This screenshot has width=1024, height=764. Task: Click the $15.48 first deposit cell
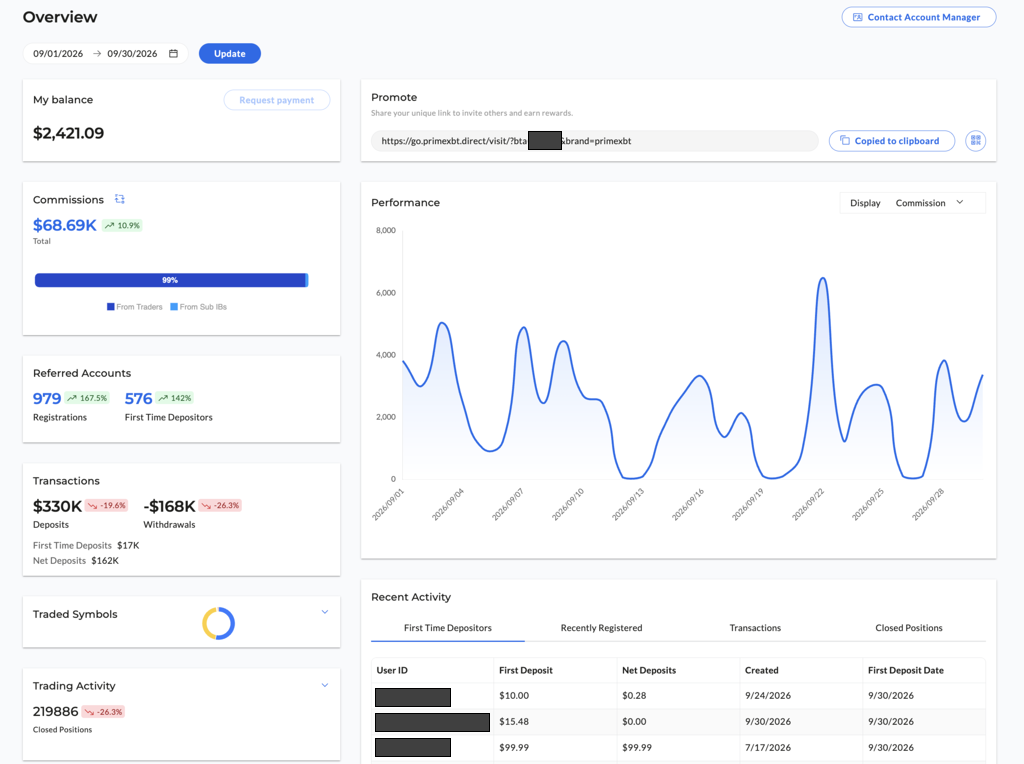pos(514,722)
